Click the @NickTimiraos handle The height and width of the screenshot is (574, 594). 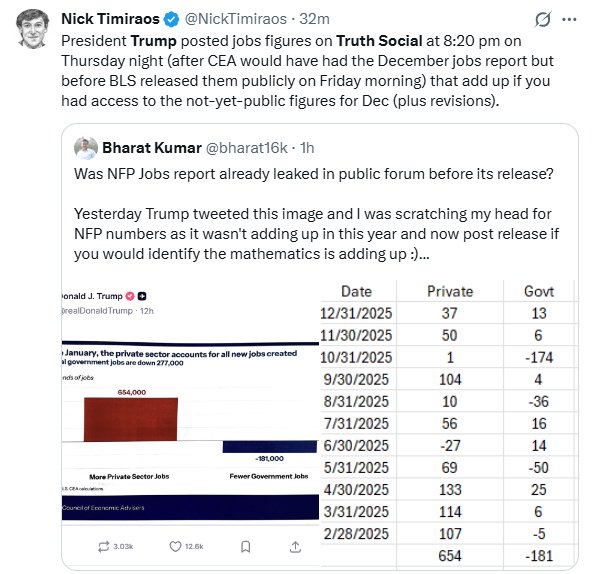pyautogui.click(x=235, y=19)
